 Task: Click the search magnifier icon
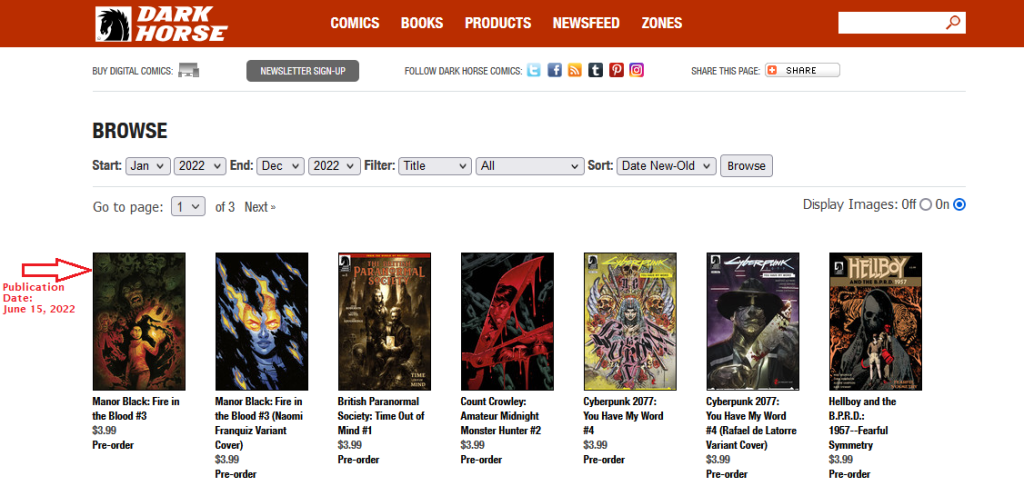click(953, 23)
